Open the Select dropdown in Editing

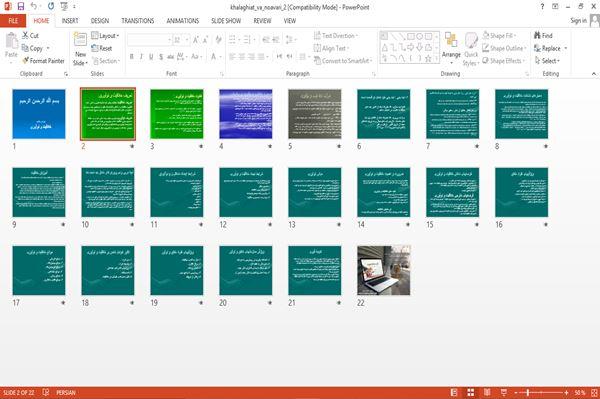547,61
